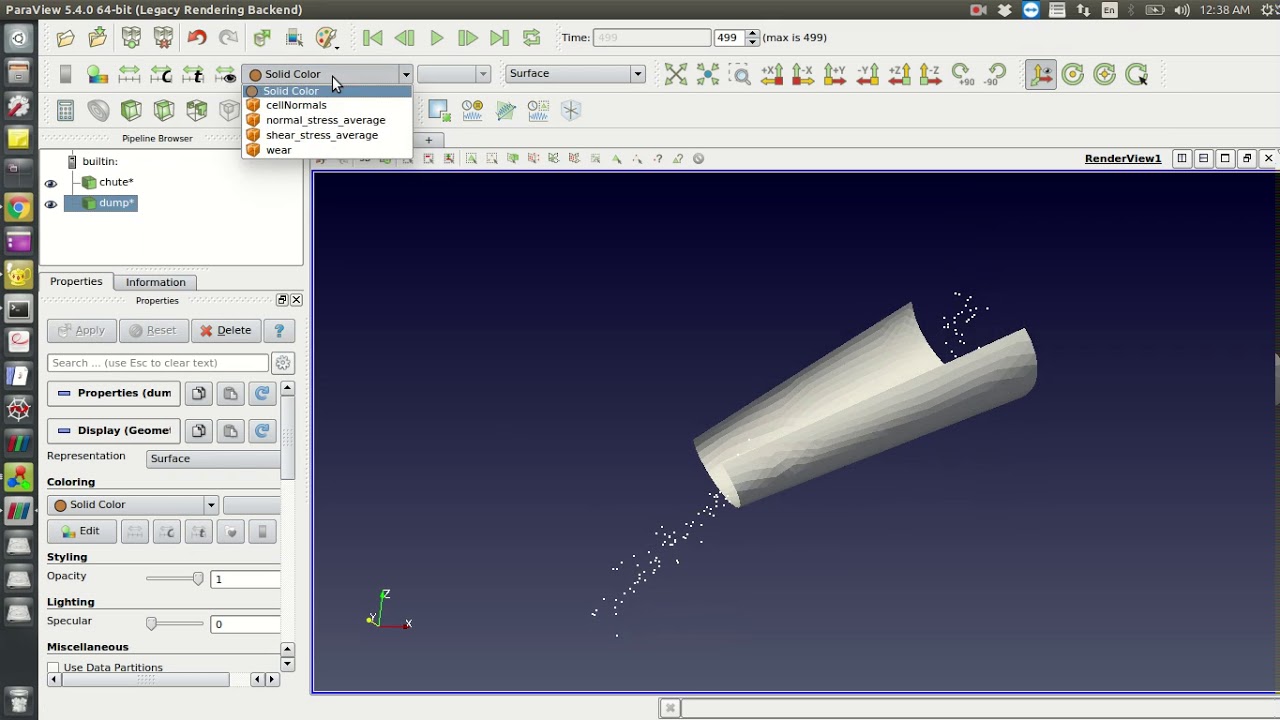Image resolution: width=1280 pixels, height=720 pixels.
Task: Open a data file with the folder icon
Action: click(65, 38)
